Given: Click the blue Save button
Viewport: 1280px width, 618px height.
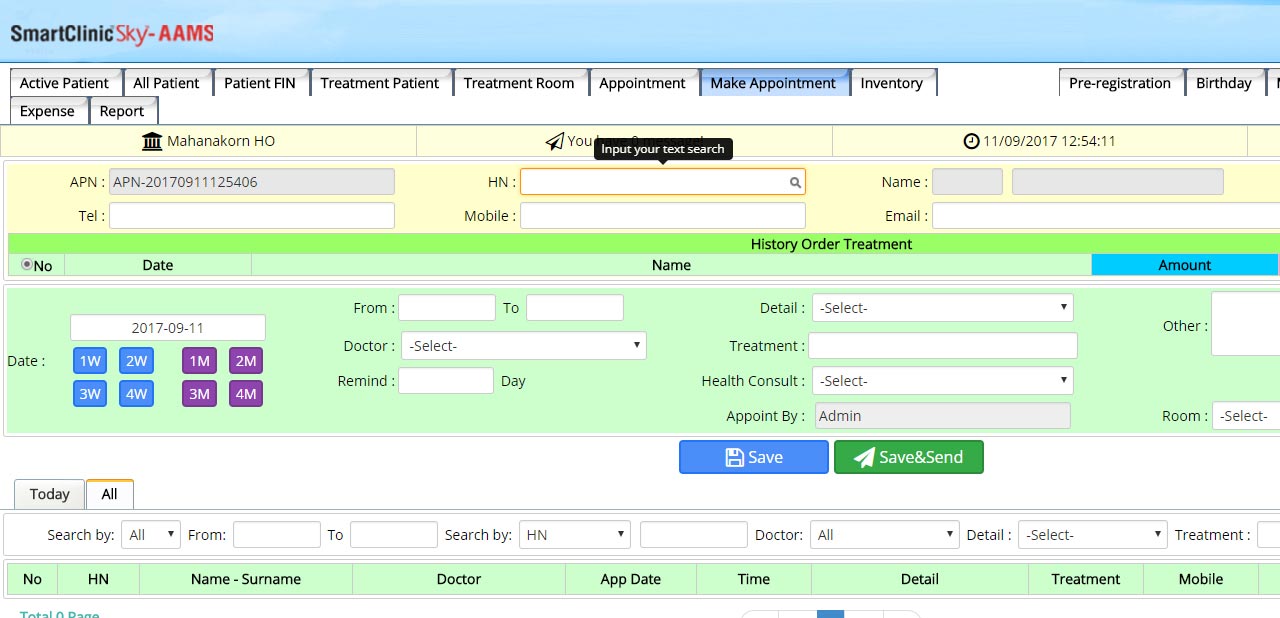Looking at the screenshot, I should pos(753,457).
